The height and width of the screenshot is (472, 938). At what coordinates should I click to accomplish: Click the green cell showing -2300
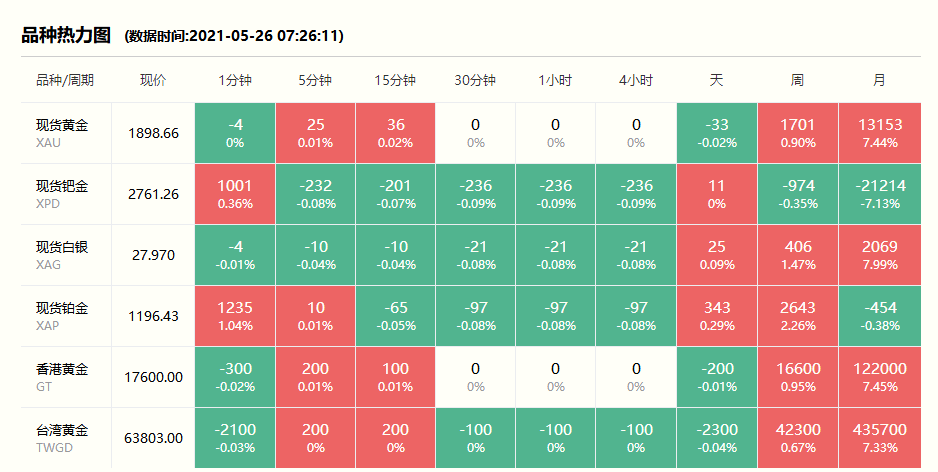tap(716, 437)
